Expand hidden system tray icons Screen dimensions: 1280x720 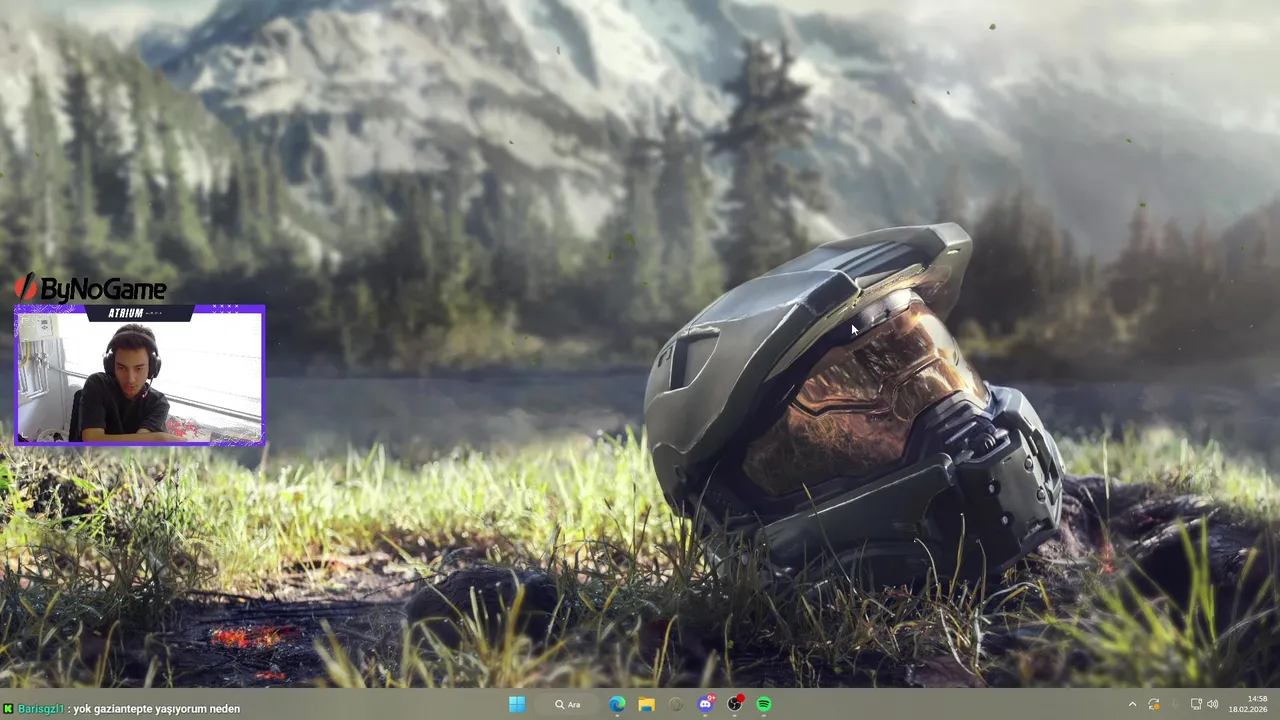pos(1132,704)
